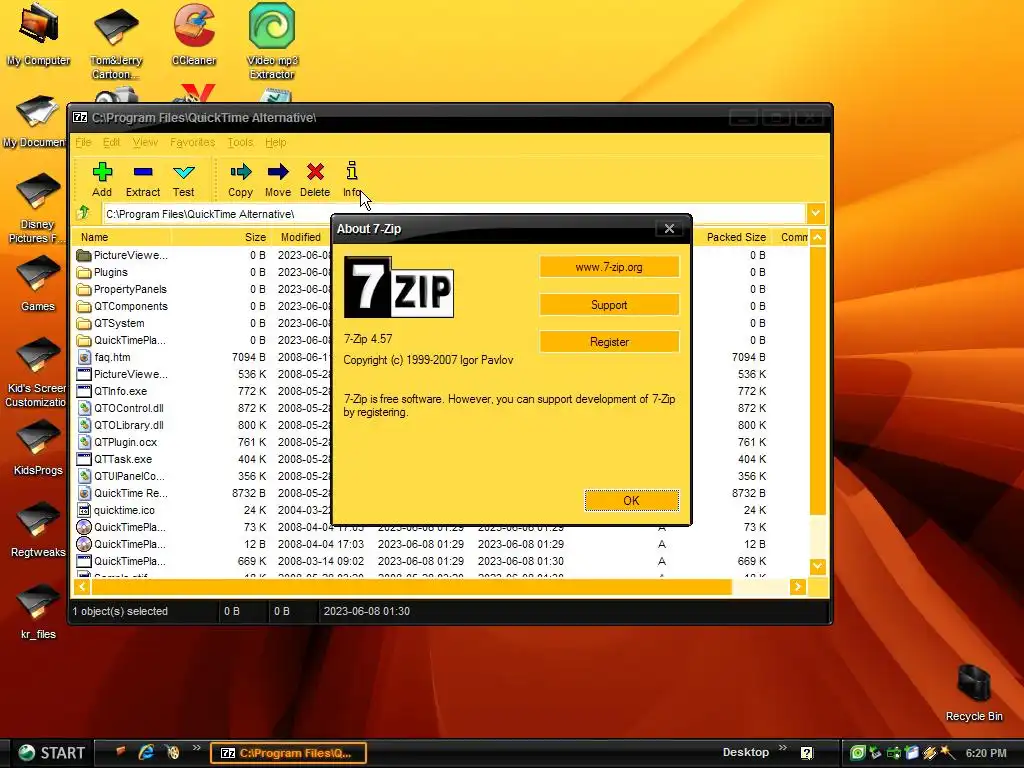Click the vertical scrollbar down arrow
This screenshot has height=768, width=1024.
point(818,566)
